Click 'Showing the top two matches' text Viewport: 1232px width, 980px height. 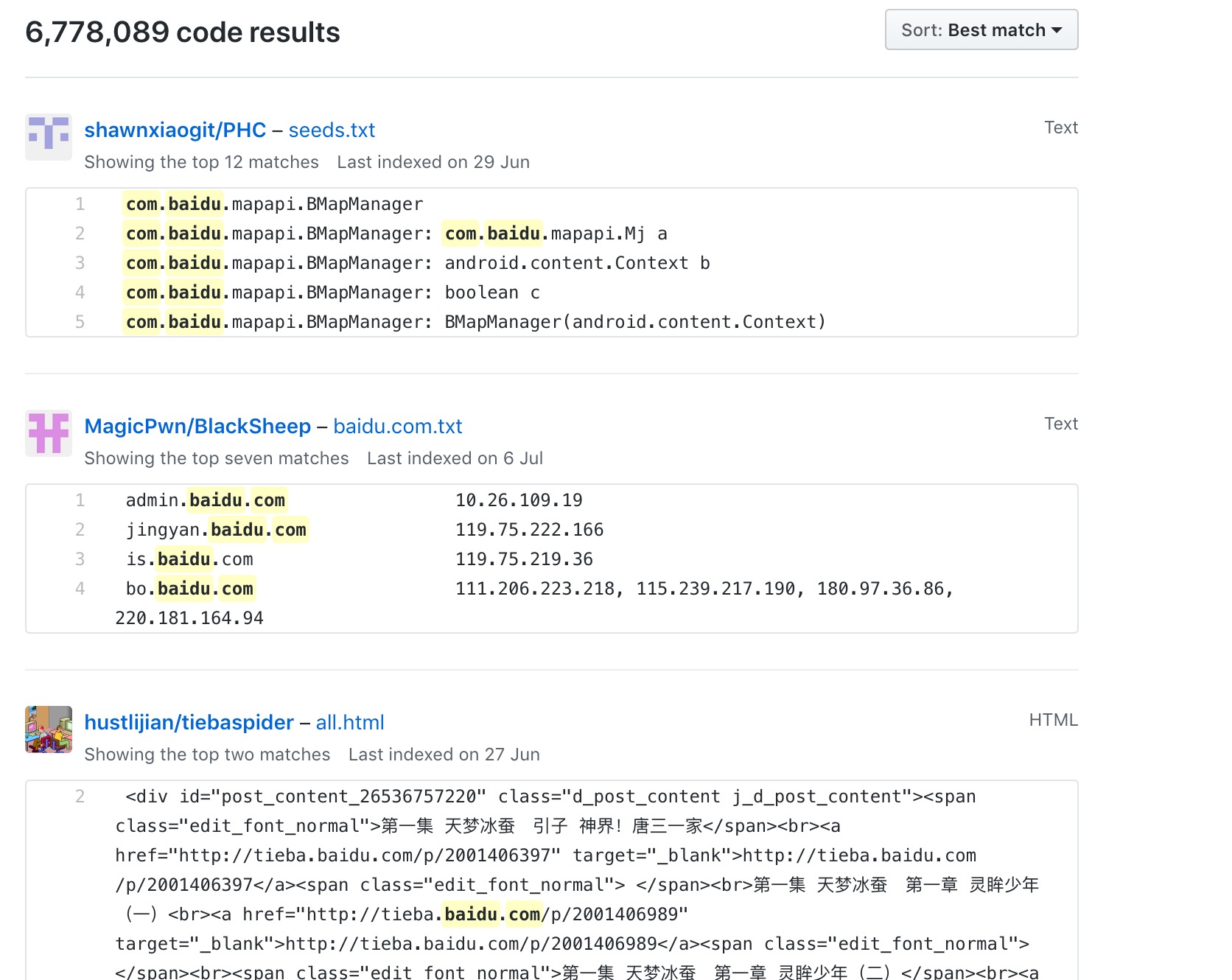point(207,755)
